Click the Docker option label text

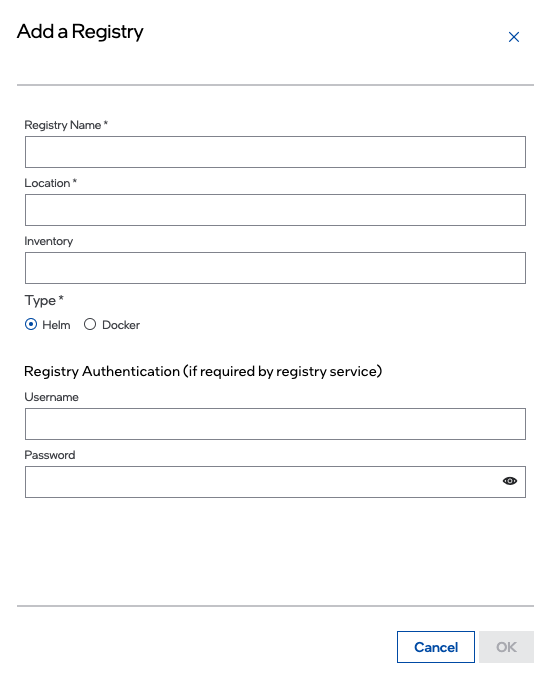point(121,325)
